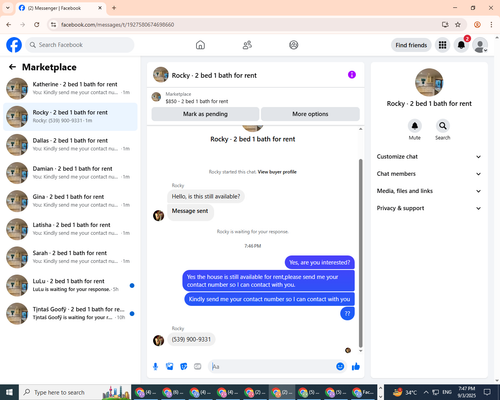The height and width of the screenshot is (400, 500).
Task: Open the Facebook logo home link
Action: [14, 45]
